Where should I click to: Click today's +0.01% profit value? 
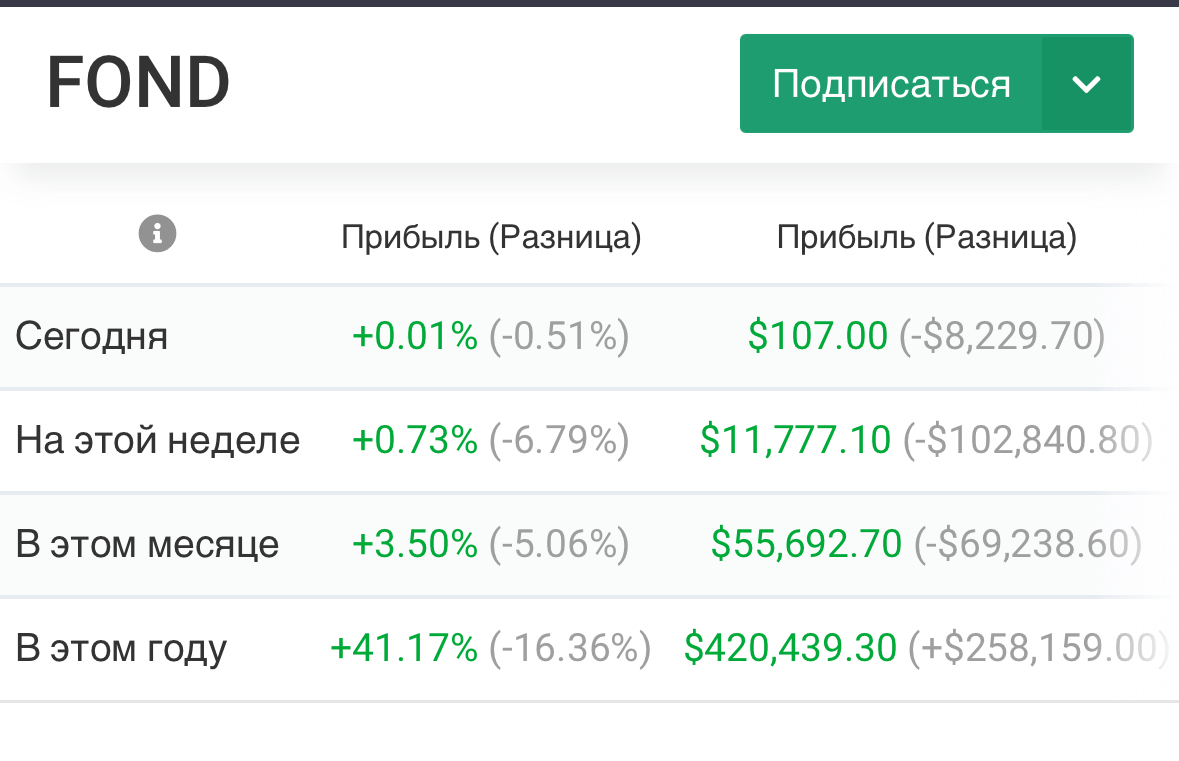click(415, 337)
